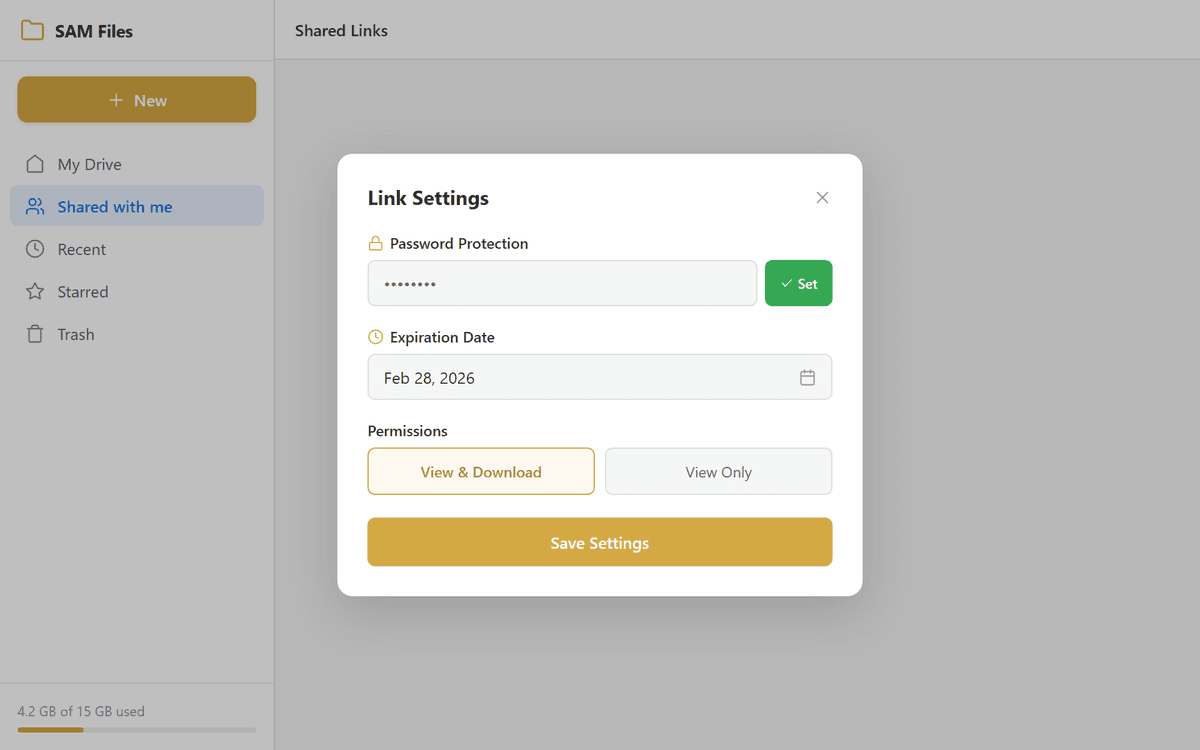Open My Drive in the sidebar
This screenshot has height=750, width=1200.
(89, 164)
